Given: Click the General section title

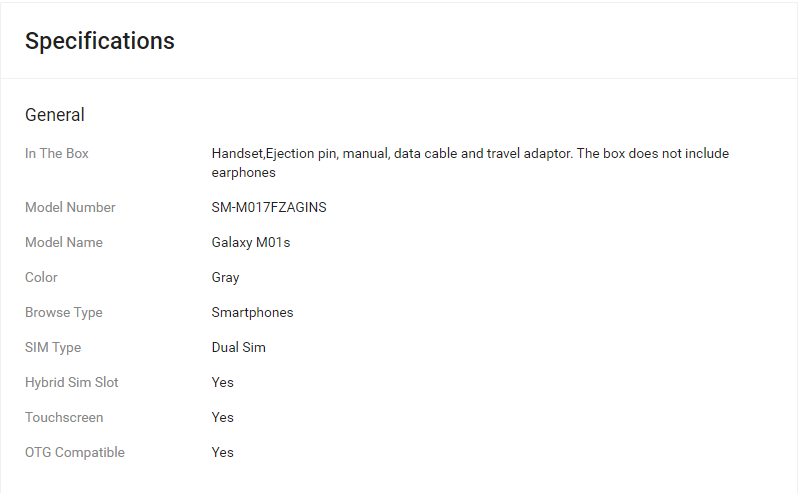Looking at the screenshot, I should (x=55, y=115).
